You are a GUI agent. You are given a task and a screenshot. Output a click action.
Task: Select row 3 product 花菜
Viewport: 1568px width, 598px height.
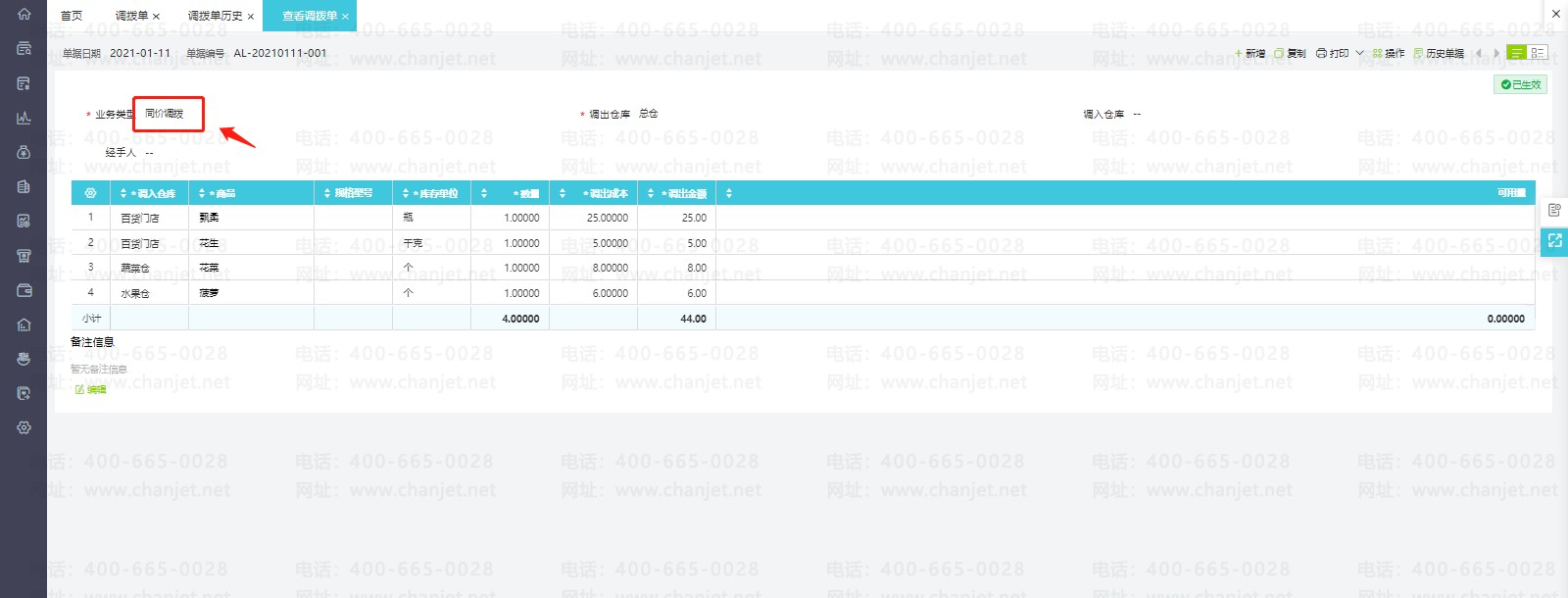(209, 268)
